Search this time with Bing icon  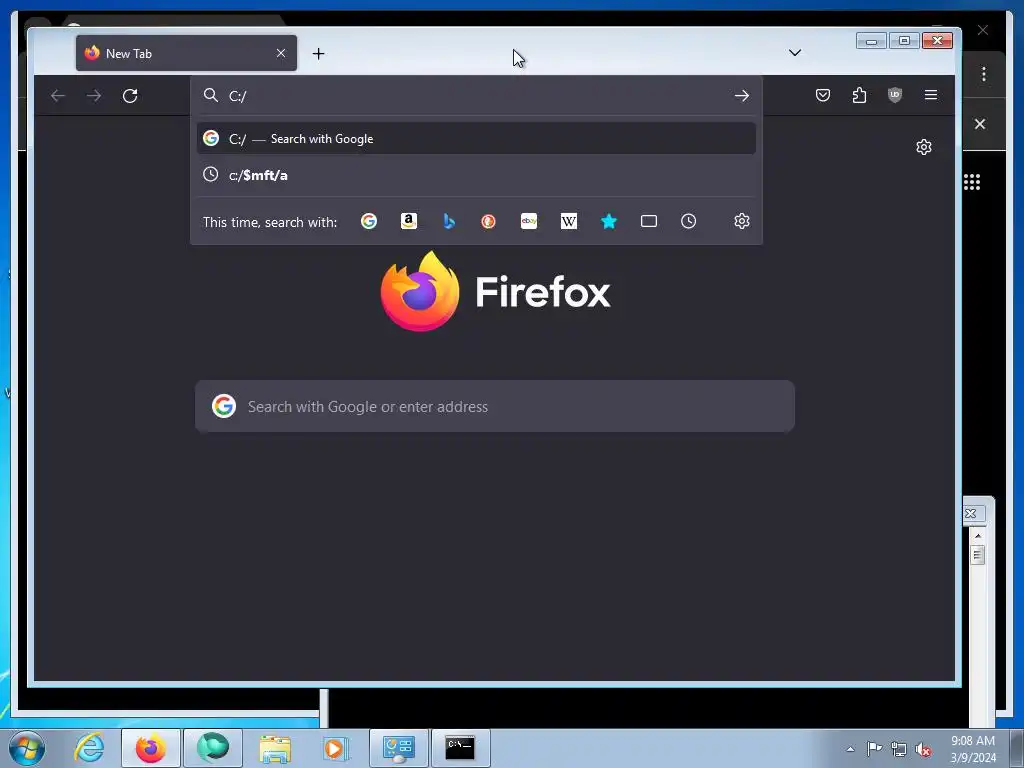(449, 221)
